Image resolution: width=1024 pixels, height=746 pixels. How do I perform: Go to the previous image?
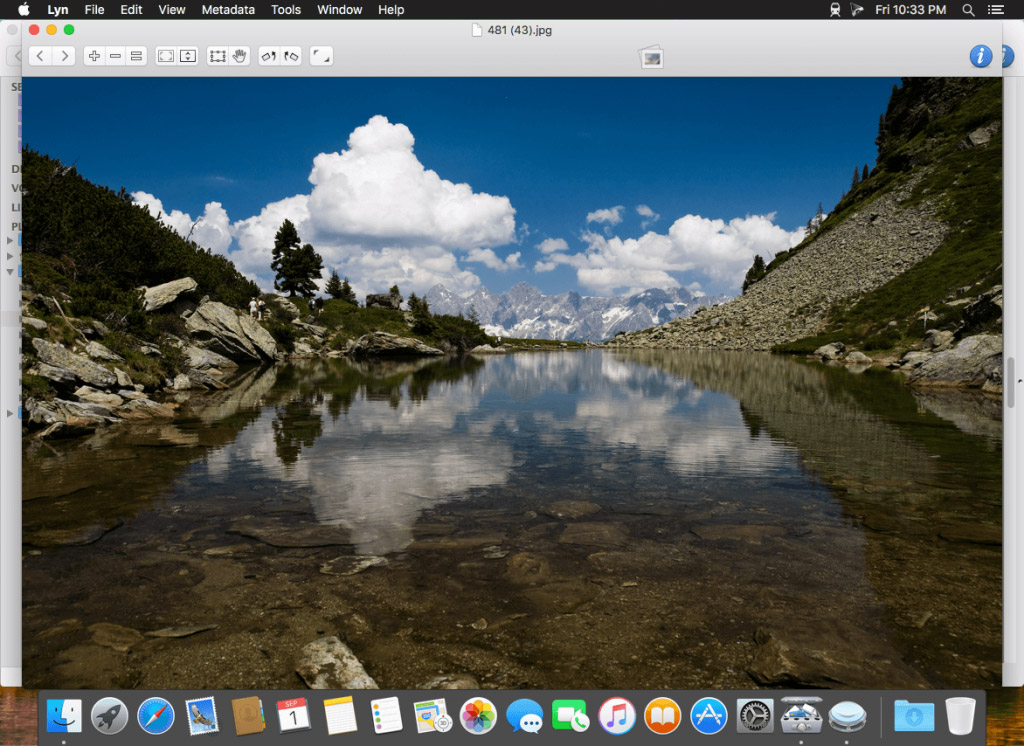40,56
